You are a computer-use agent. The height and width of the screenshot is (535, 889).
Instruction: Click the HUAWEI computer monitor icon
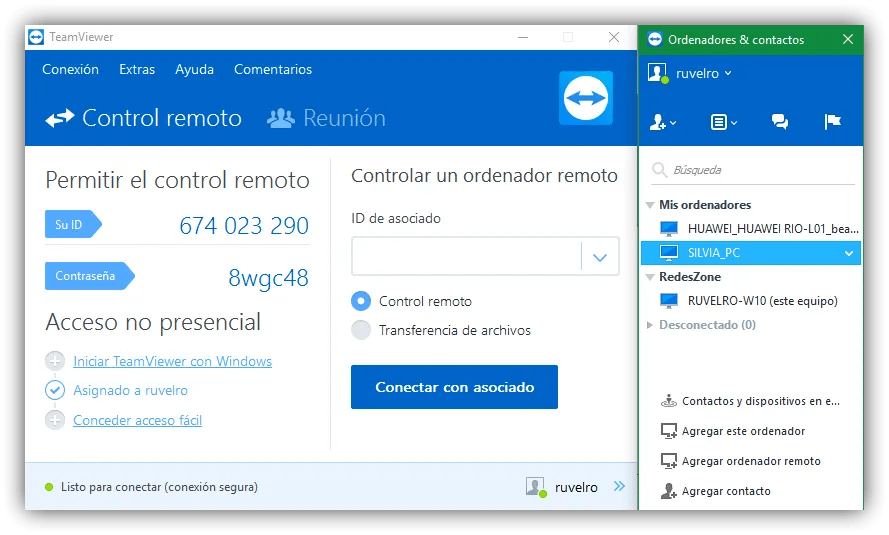[669, 228]
